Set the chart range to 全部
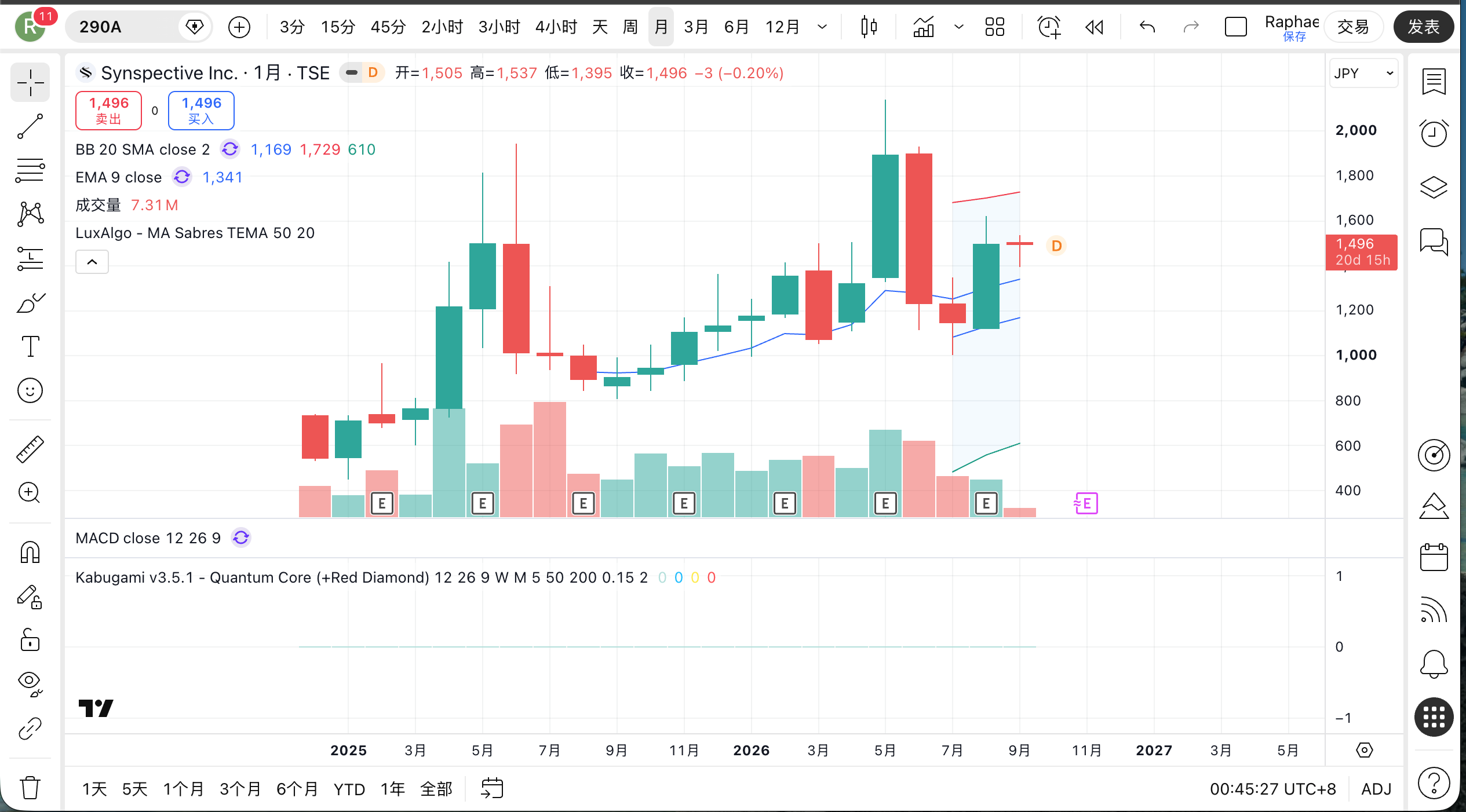This screenshot has width=1466, height=812. click(x=436, y=789)
